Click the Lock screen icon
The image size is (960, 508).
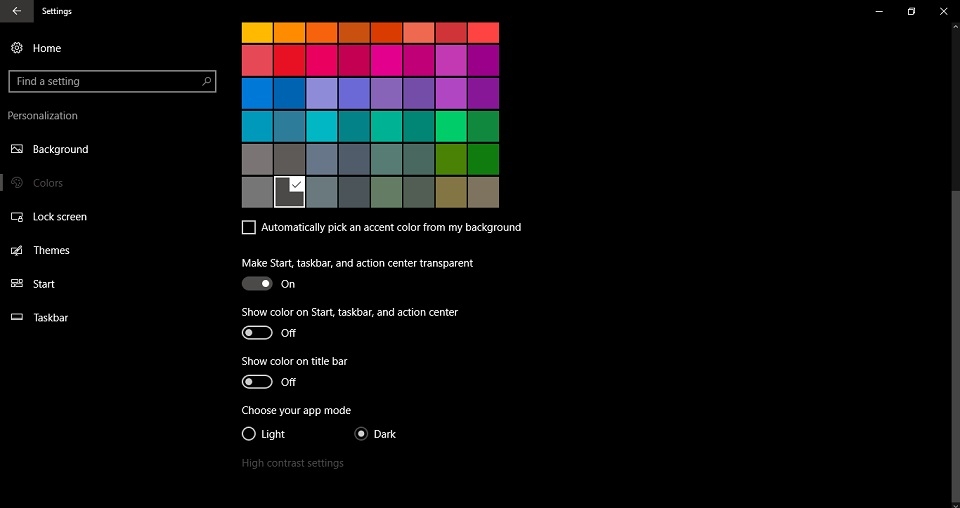pyautogui.click(x=17, y=217)
